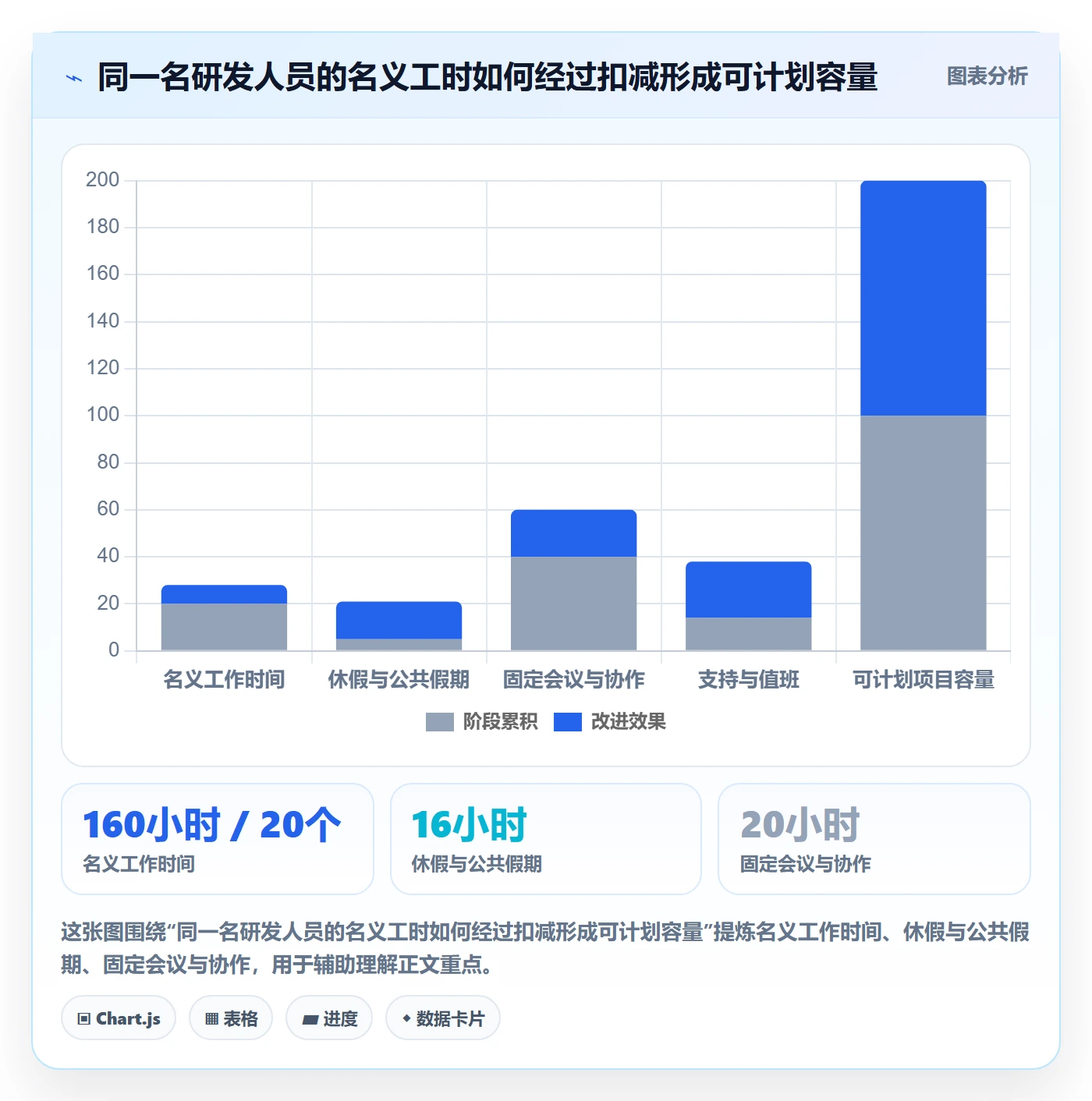Viewport: 1092px width, 1101px height.
Task: Click the 支持与值班 blue bar segment
Action: (x=748, y=589)
